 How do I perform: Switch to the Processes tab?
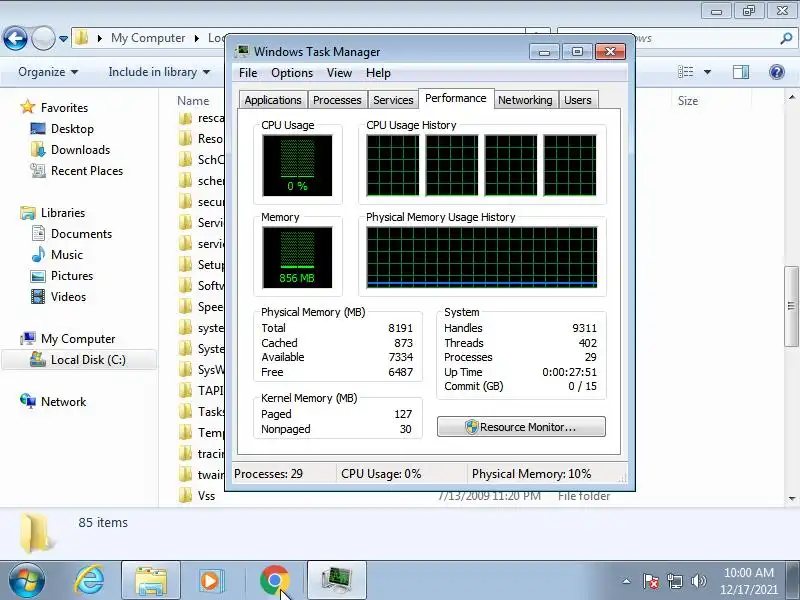point(337,100)
